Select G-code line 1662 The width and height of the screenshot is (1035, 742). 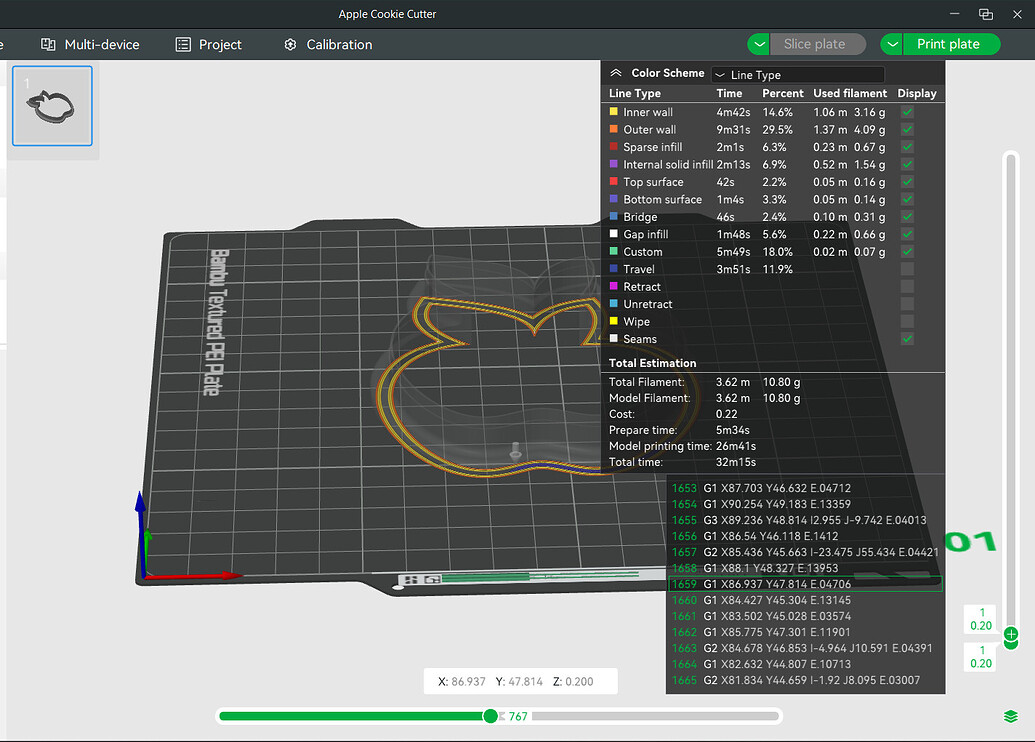[x=805, y=632]
